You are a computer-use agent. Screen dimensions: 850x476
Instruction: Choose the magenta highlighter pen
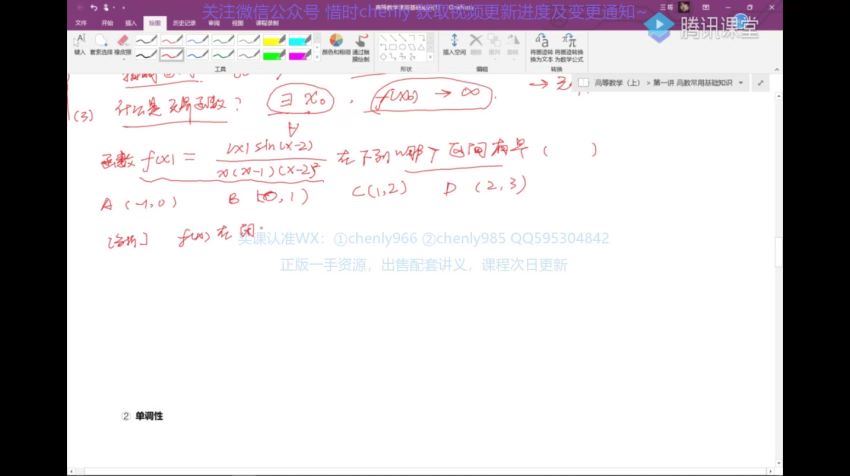pos(299,55)
